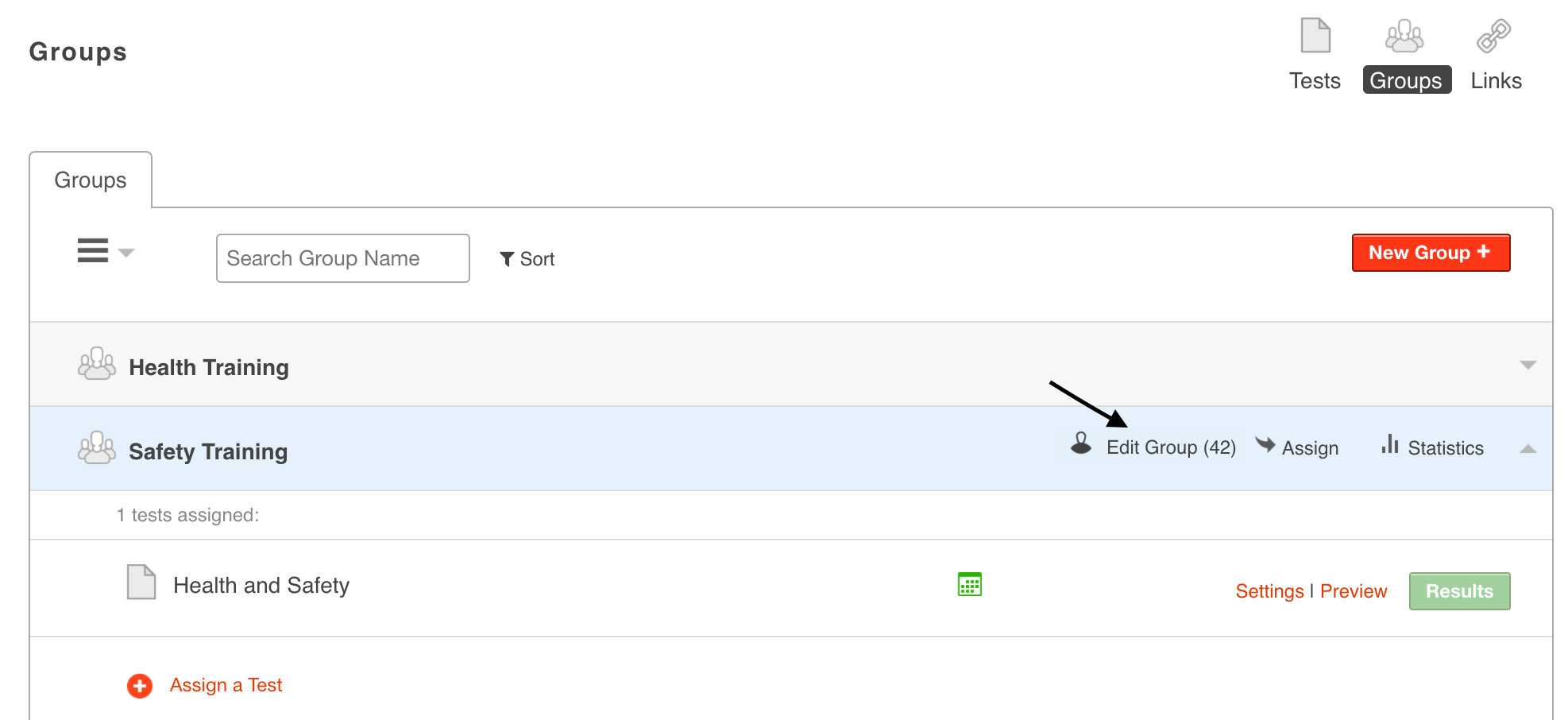
Task: Click the Health Training group icon
Action: (97, 364)
